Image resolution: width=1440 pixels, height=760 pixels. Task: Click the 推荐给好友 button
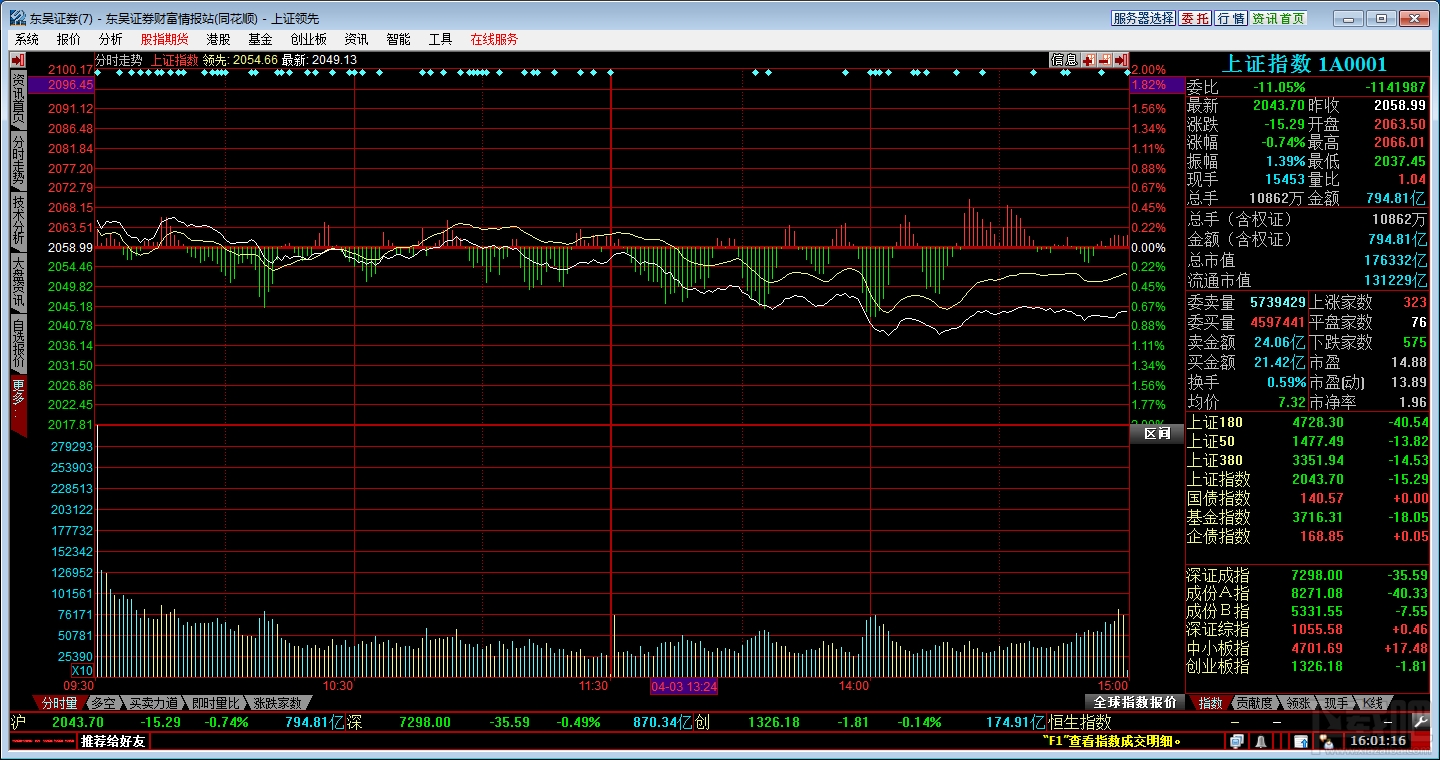[x=113, y=741]
